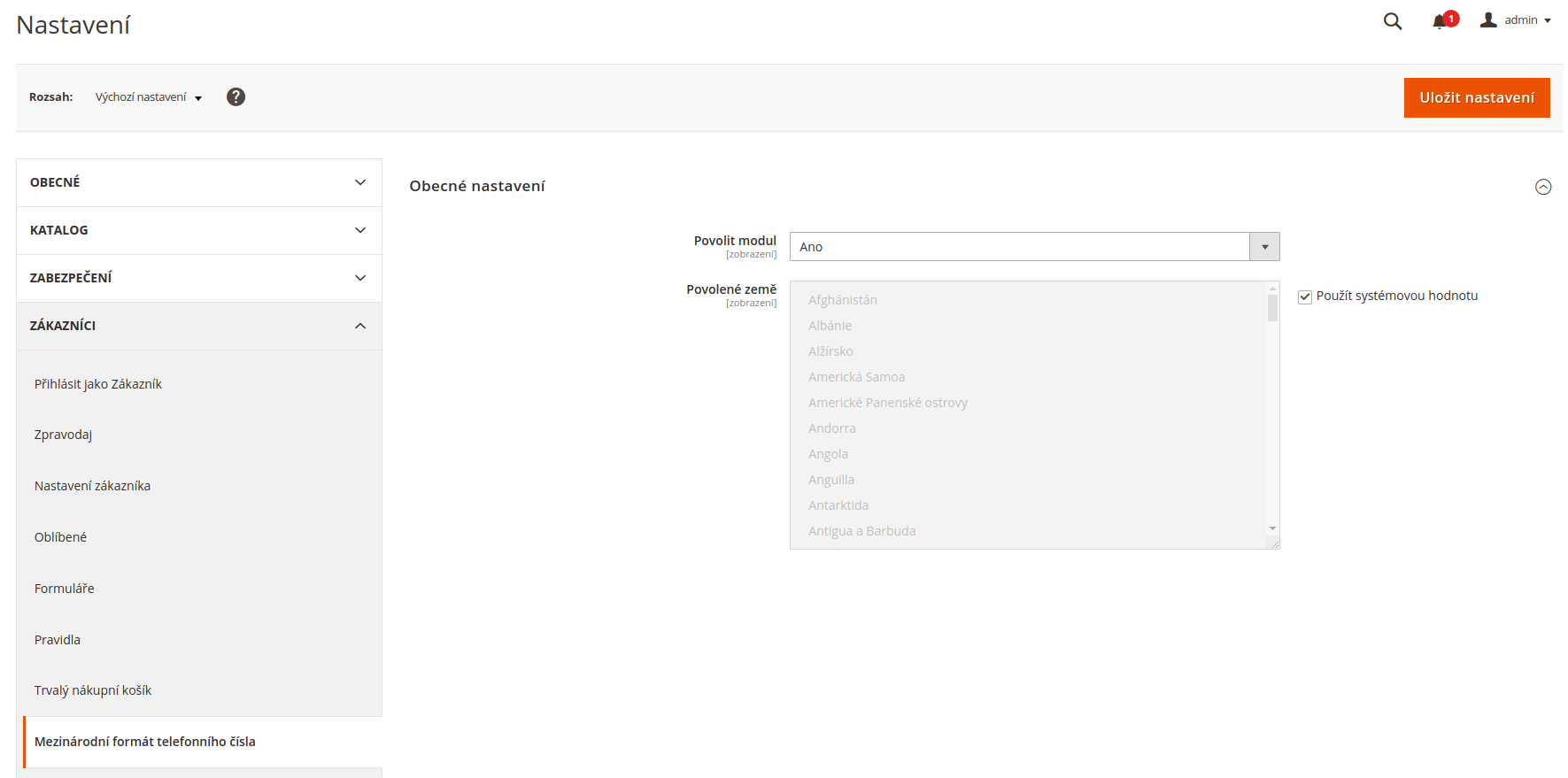
Task: Select Mezinárodní formát telefonního čísla item
Action: [203, 742]
